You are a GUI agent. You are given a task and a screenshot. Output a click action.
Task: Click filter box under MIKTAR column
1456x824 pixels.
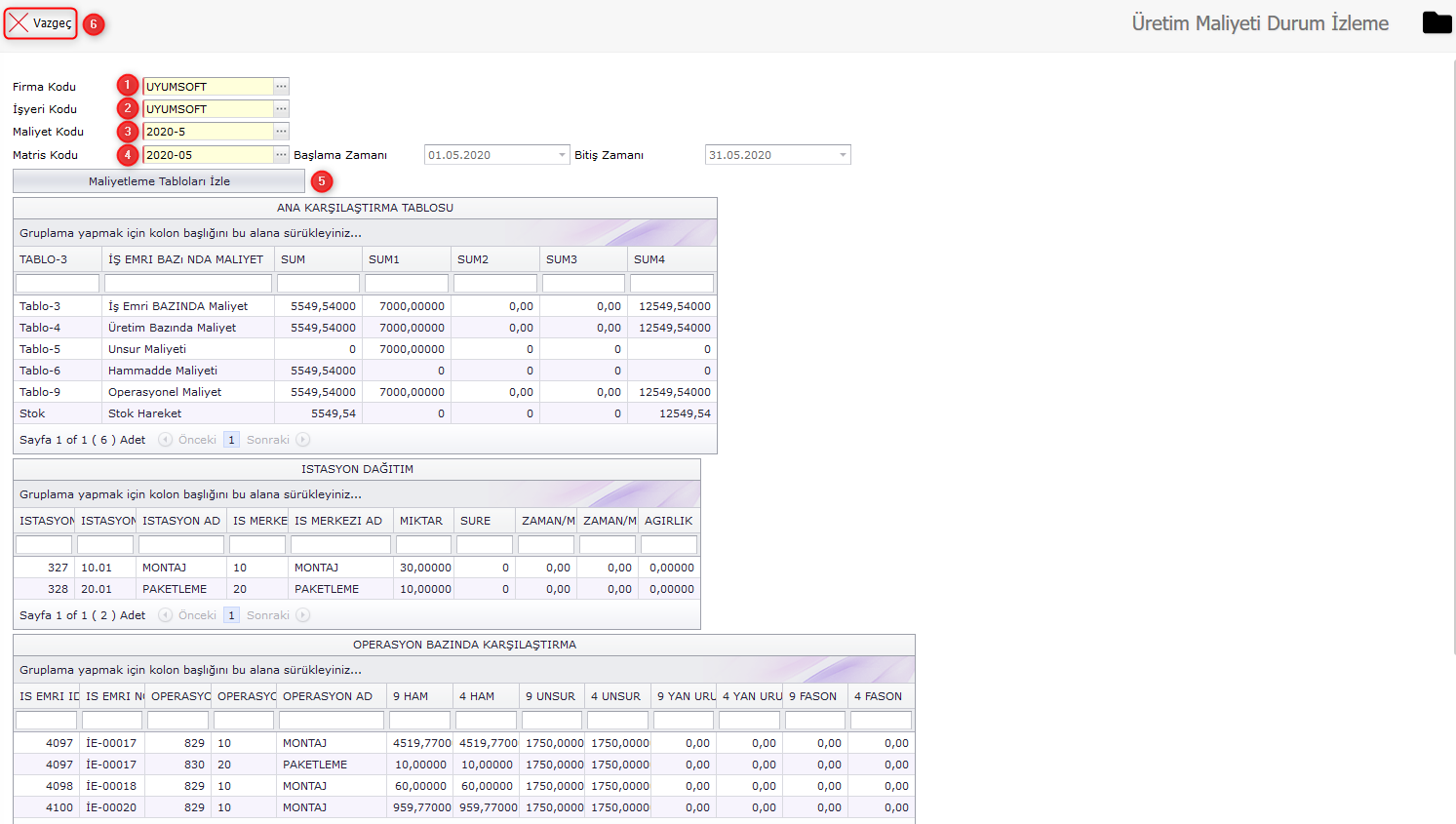tap(423, 544)
